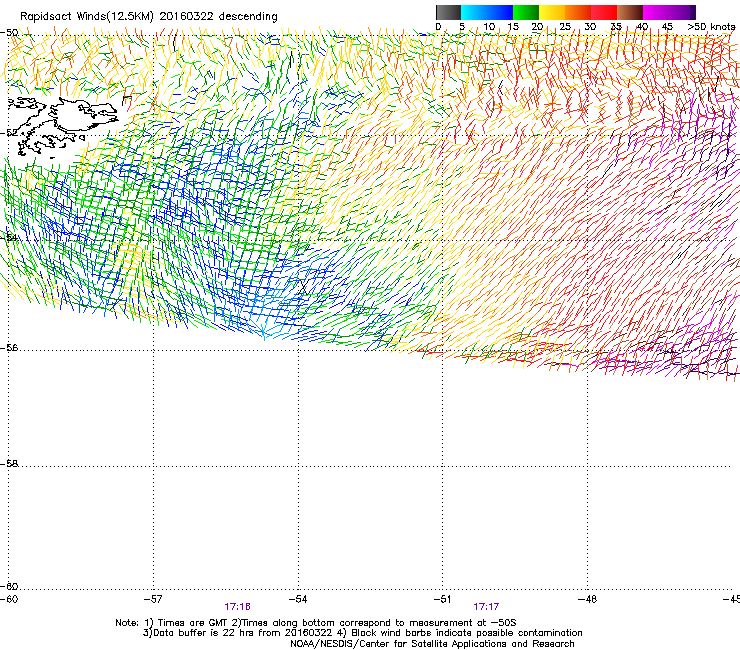Click the '-48' longitude axis label
This screenshot has width=740, height=650.
click(587, 599)
